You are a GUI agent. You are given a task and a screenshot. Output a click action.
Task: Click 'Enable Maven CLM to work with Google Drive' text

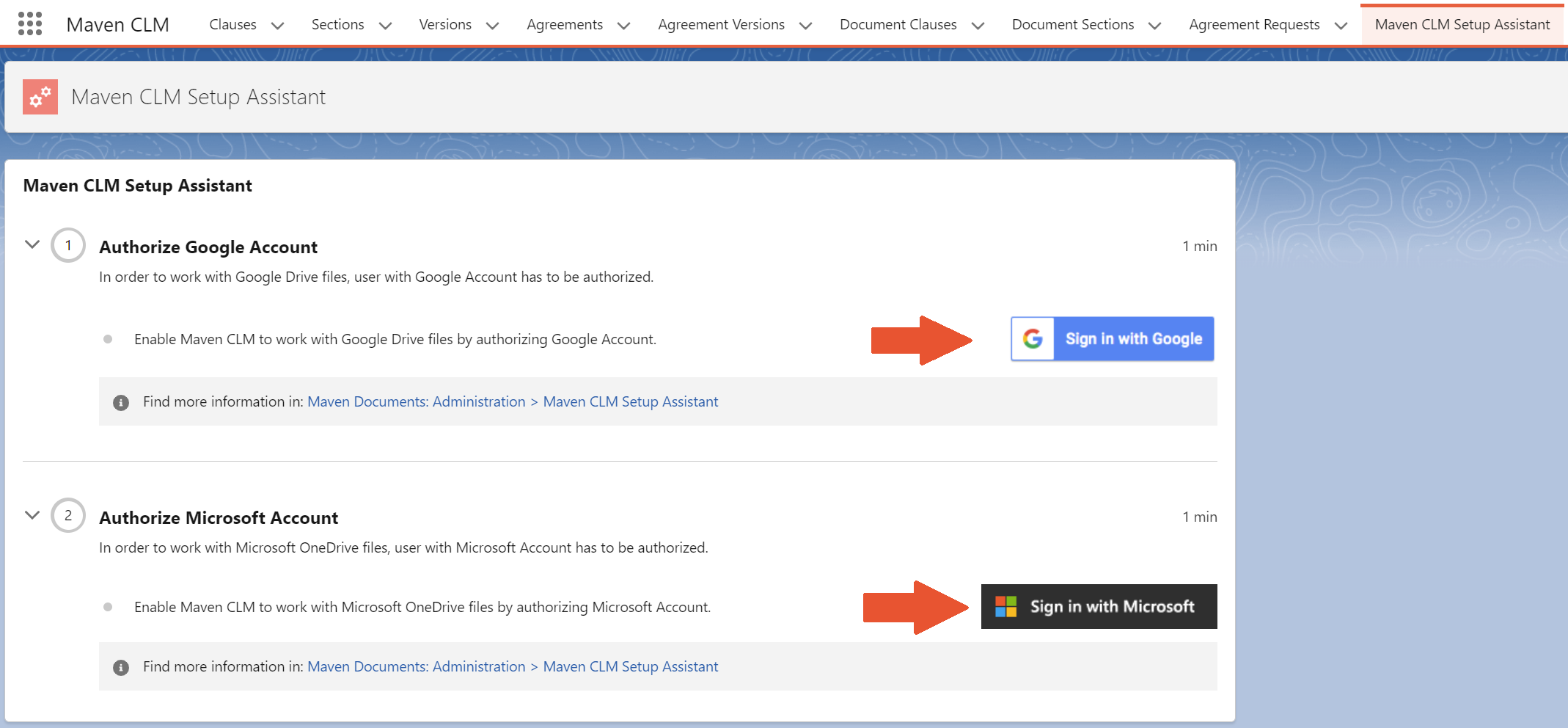(395, 339)
